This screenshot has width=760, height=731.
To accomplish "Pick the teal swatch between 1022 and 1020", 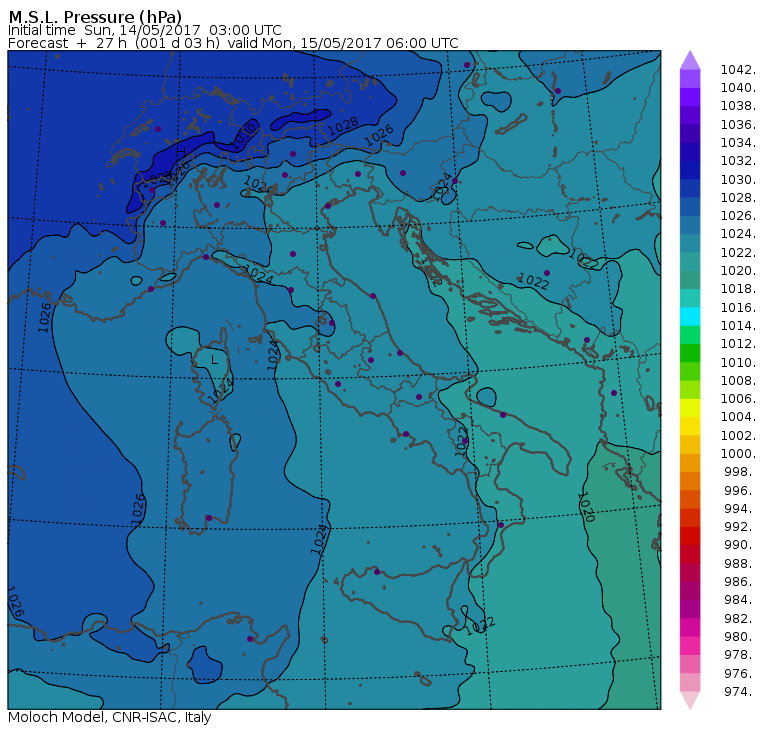I will 690,261.
